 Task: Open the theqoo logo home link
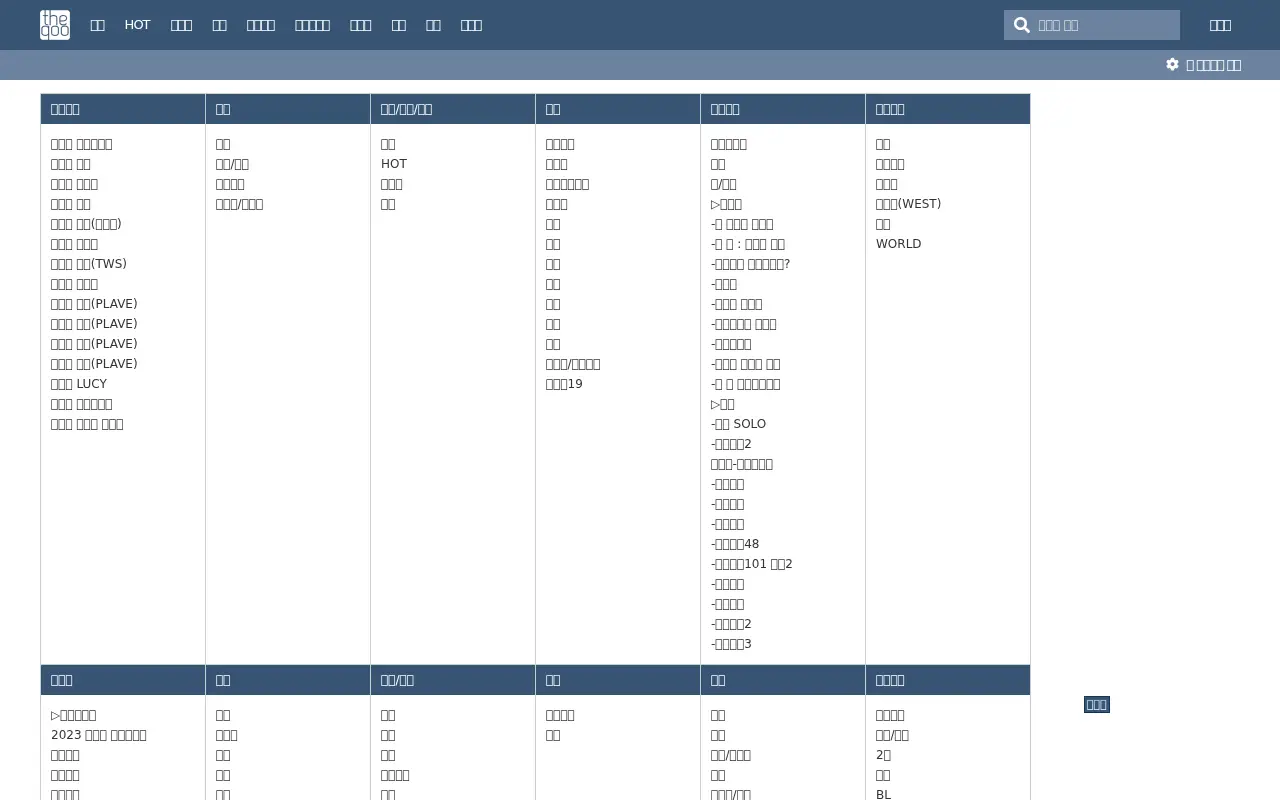pyautogui.click(x=55, y=25)
